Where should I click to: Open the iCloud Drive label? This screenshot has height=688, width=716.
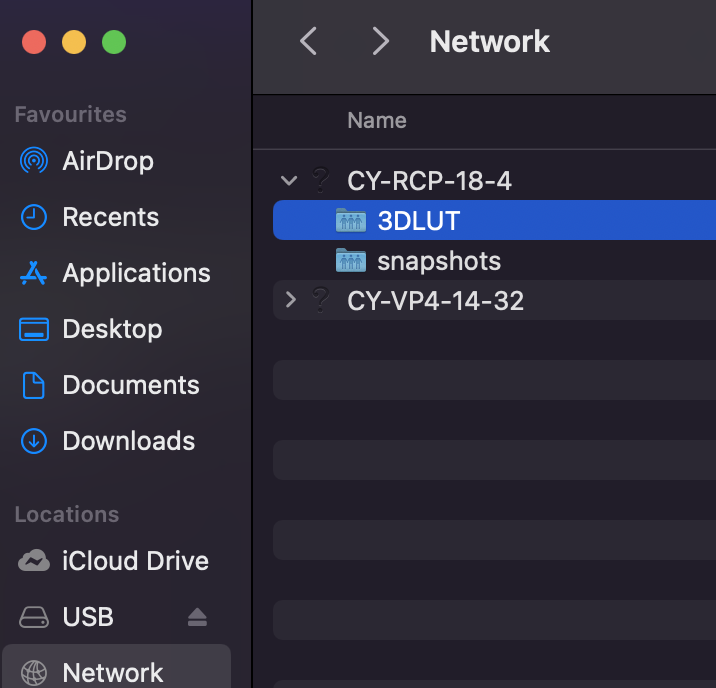click(136, 561)
